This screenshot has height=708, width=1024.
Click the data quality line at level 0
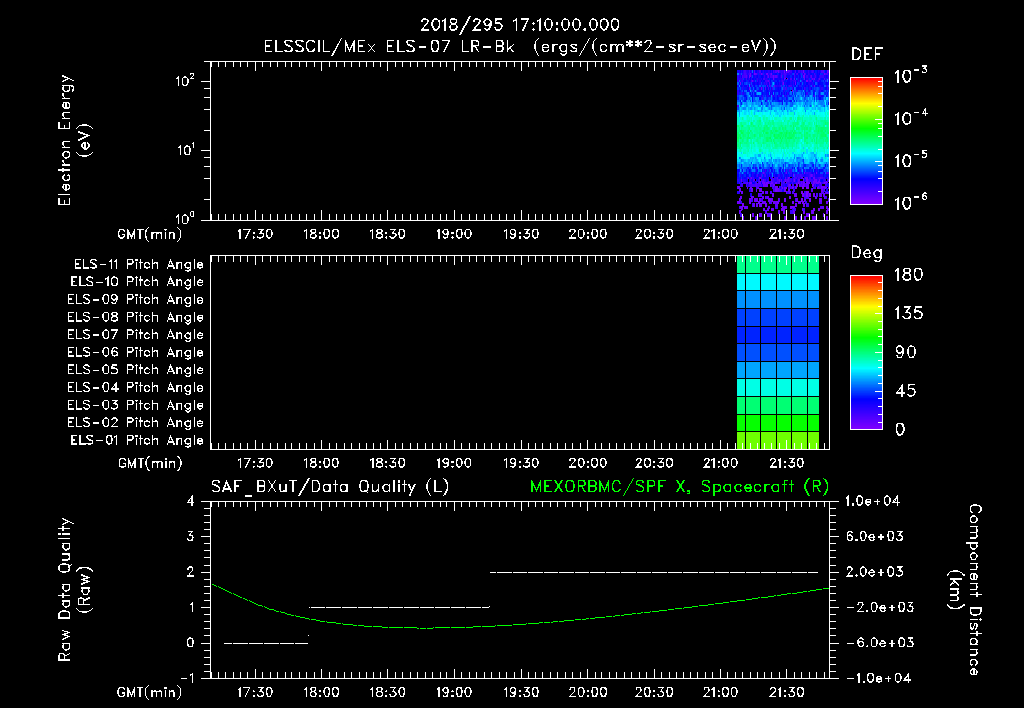coord(266,643)
